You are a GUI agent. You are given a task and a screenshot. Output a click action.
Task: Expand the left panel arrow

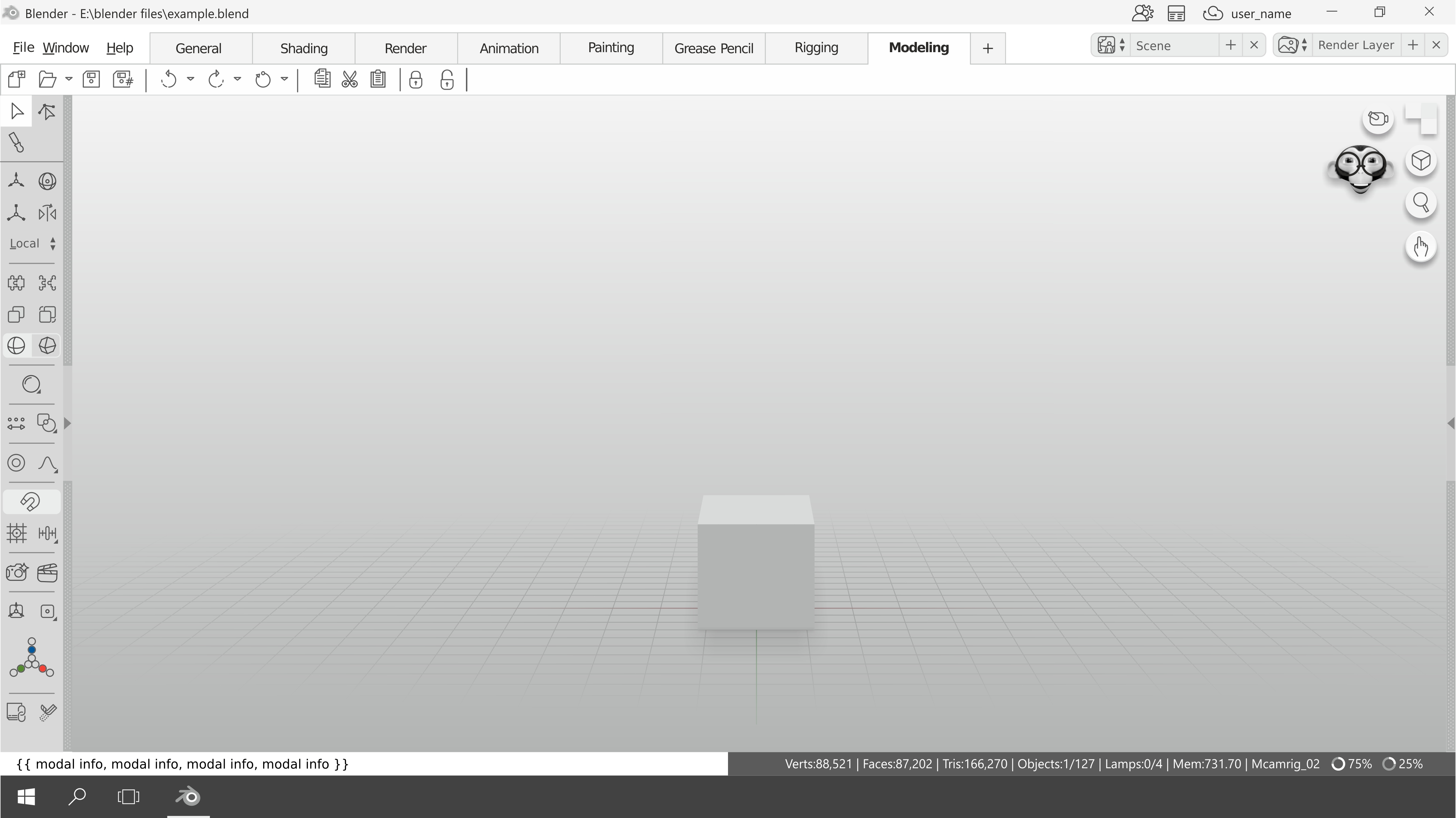[x=67, y=423]
